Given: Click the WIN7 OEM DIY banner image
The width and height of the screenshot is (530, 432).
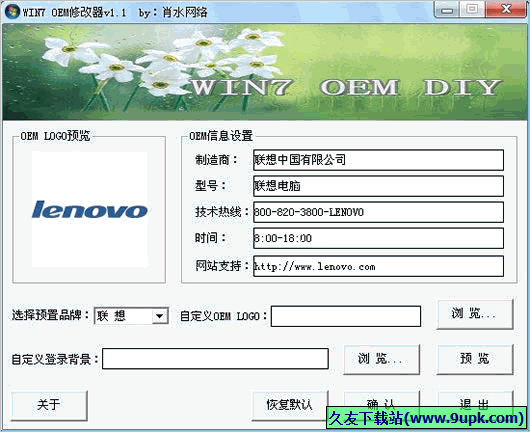Looking at the screenshot, I should (x=265, y=72).
